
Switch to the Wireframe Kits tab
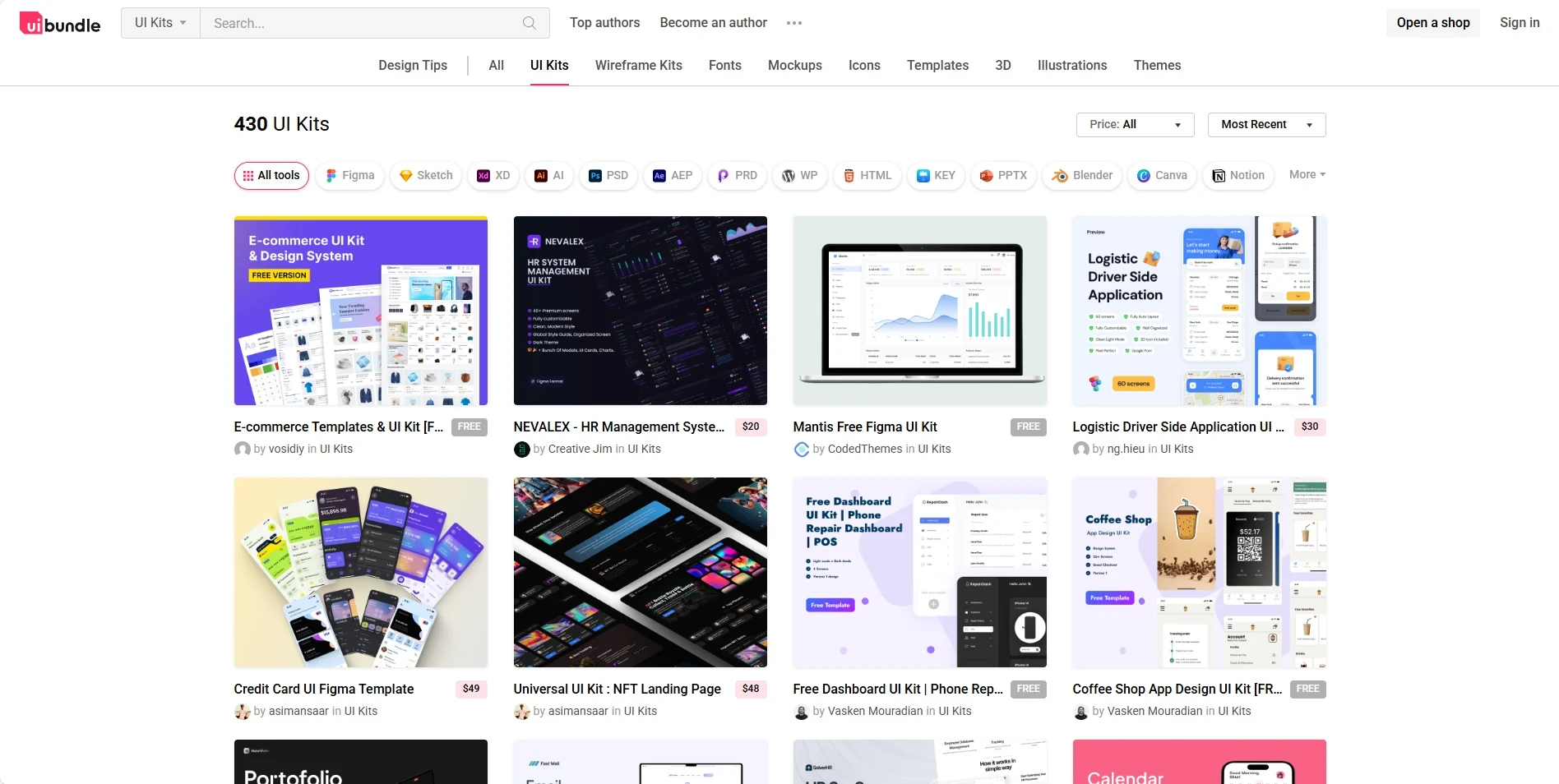pos(638,66)
